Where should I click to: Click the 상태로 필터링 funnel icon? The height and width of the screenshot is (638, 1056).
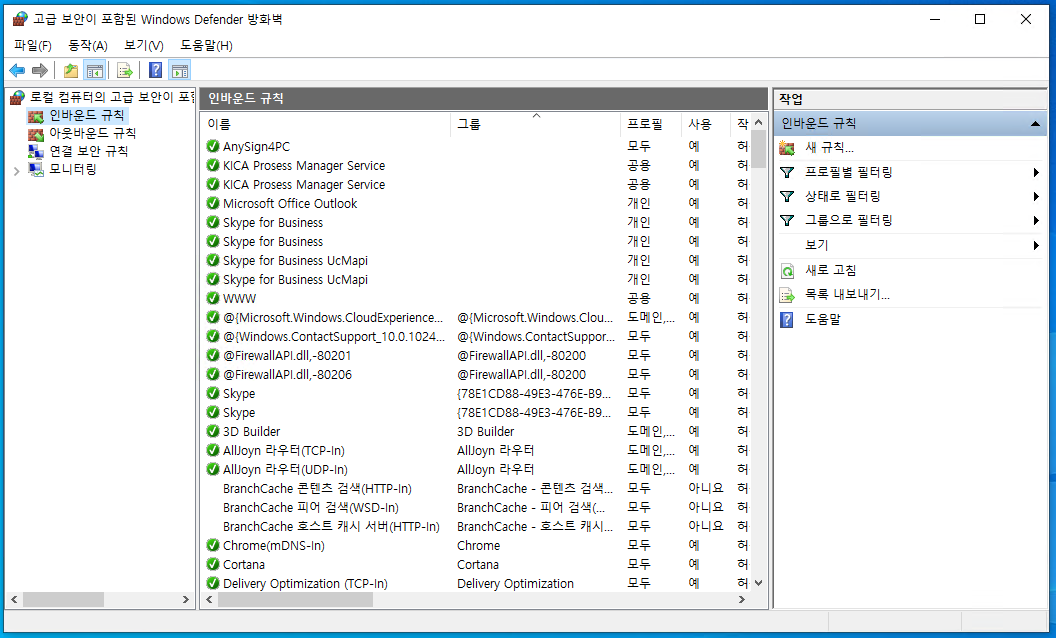click(x=787, y=197)
